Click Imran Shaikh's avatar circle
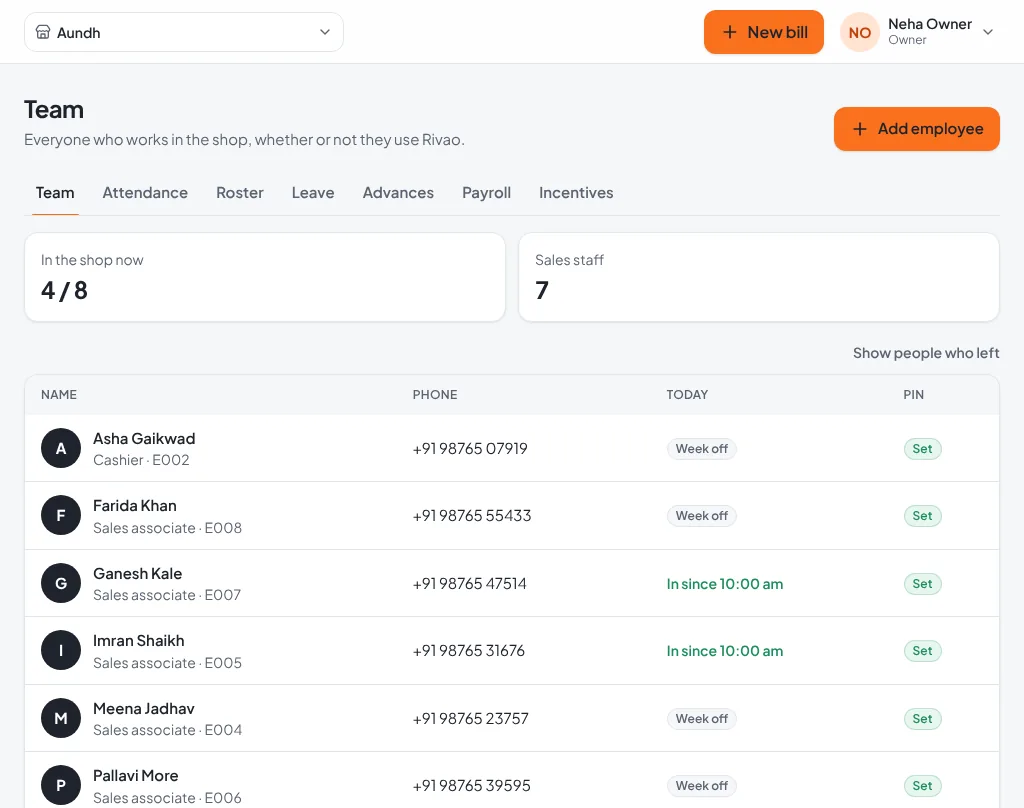Image resolution: width=1024 pixels, height=808 pixels. tap(61, 651)
